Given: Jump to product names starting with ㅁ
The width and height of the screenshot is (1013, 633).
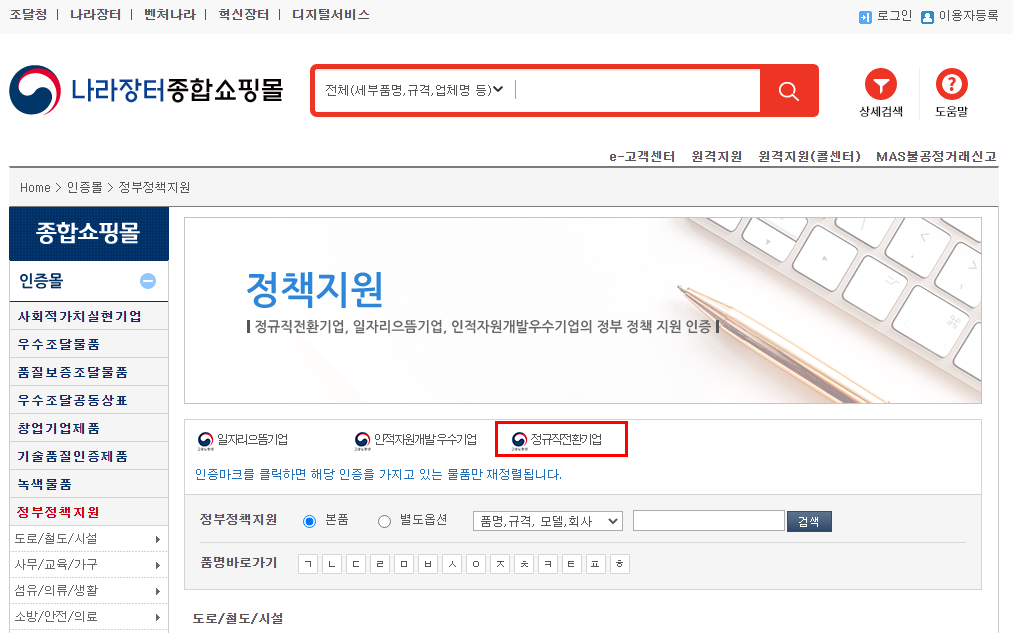Looking at the screenshot, I should tap(404, 564).
